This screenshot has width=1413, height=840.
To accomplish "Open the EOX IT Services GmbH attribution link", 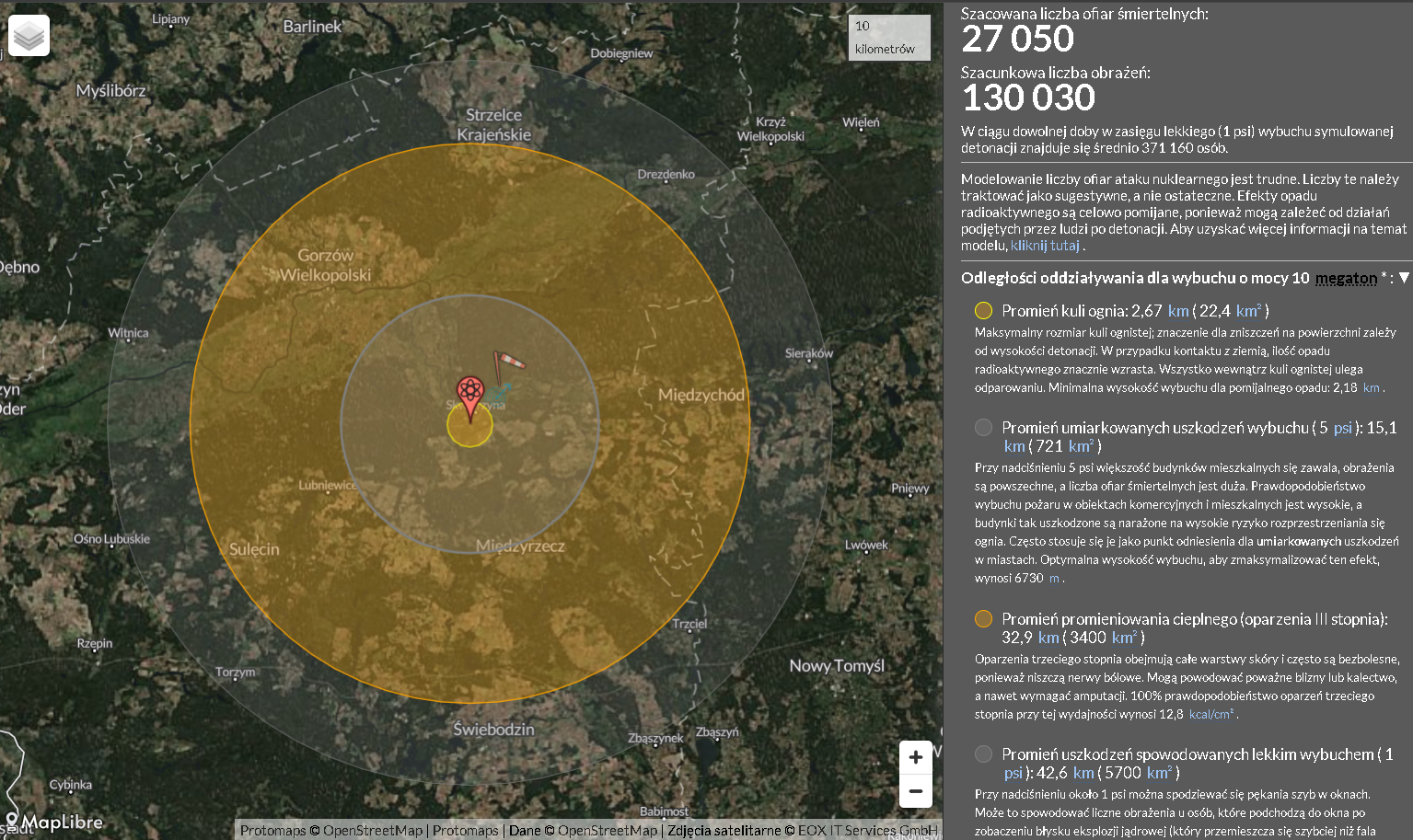I will coord(867,830).
